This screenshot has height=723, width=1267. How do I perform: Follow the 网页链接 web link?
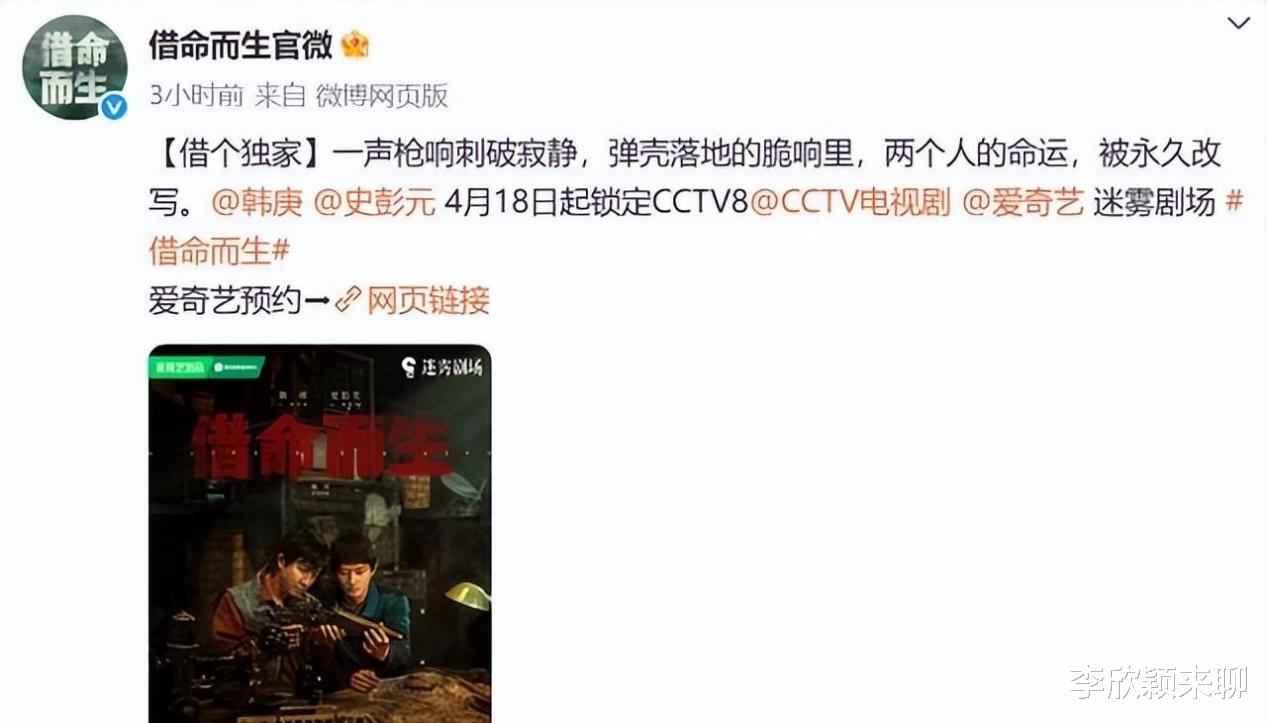pyautogui.click(x=429, y=300)
